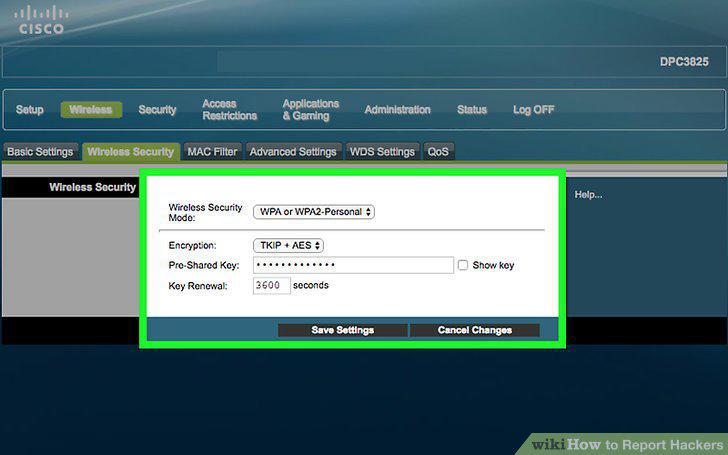View the Status menu
Screen dimensions: 728x455
point(472,110)
